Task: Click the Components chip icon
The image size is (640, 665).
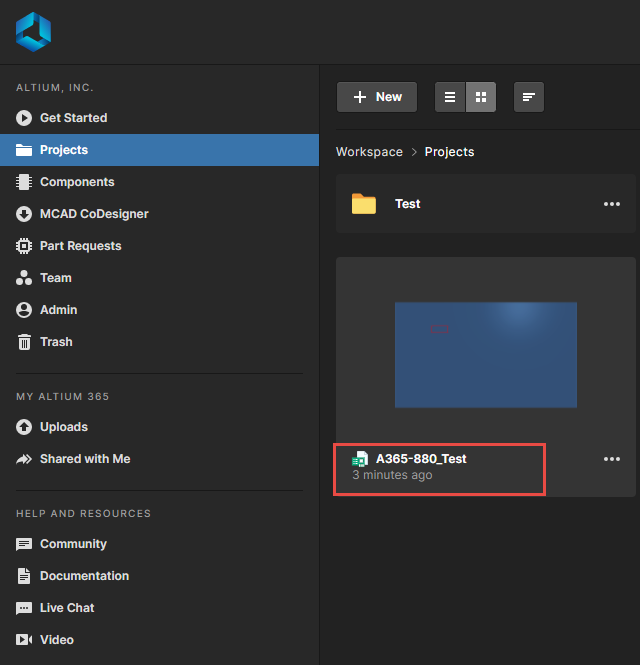Action: pyautogui.click(x=24, y=182)
